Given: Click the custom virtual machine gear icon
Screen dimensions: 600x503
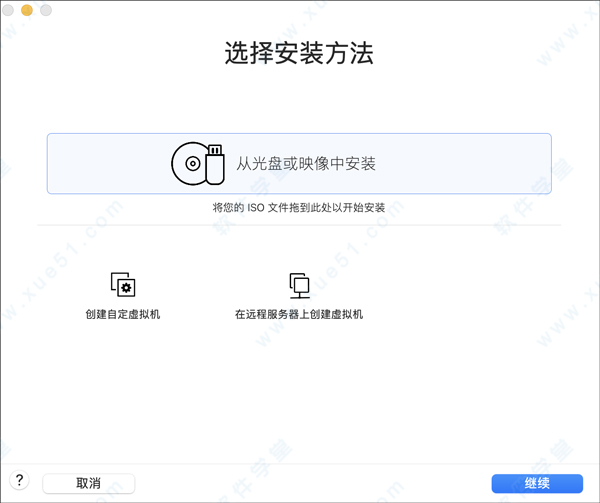Looking at the screenshot, I should click(x=123, y=284).
